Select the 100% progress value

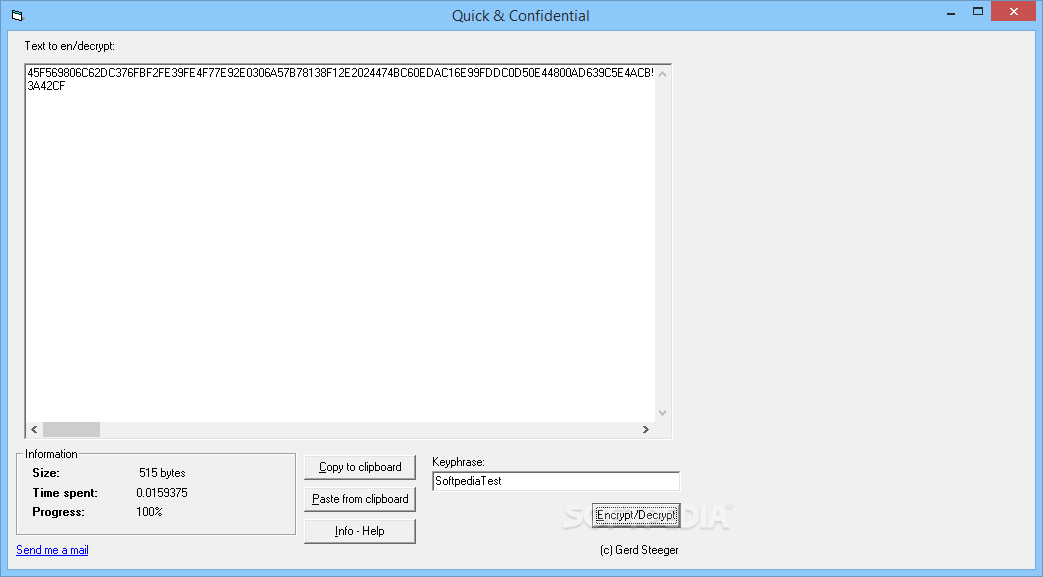tap(149, 512)
